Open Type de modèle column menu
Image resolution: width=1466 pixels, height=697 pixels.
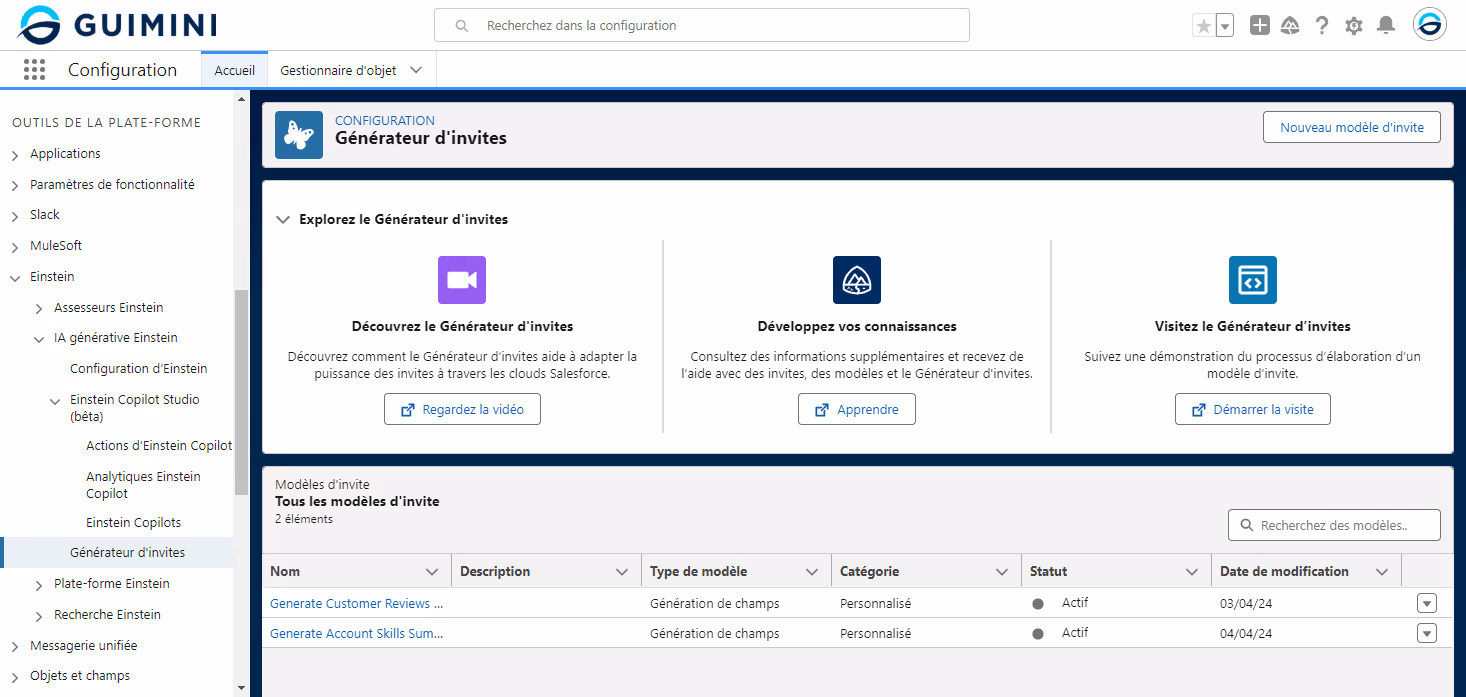(x=812, y=572)
